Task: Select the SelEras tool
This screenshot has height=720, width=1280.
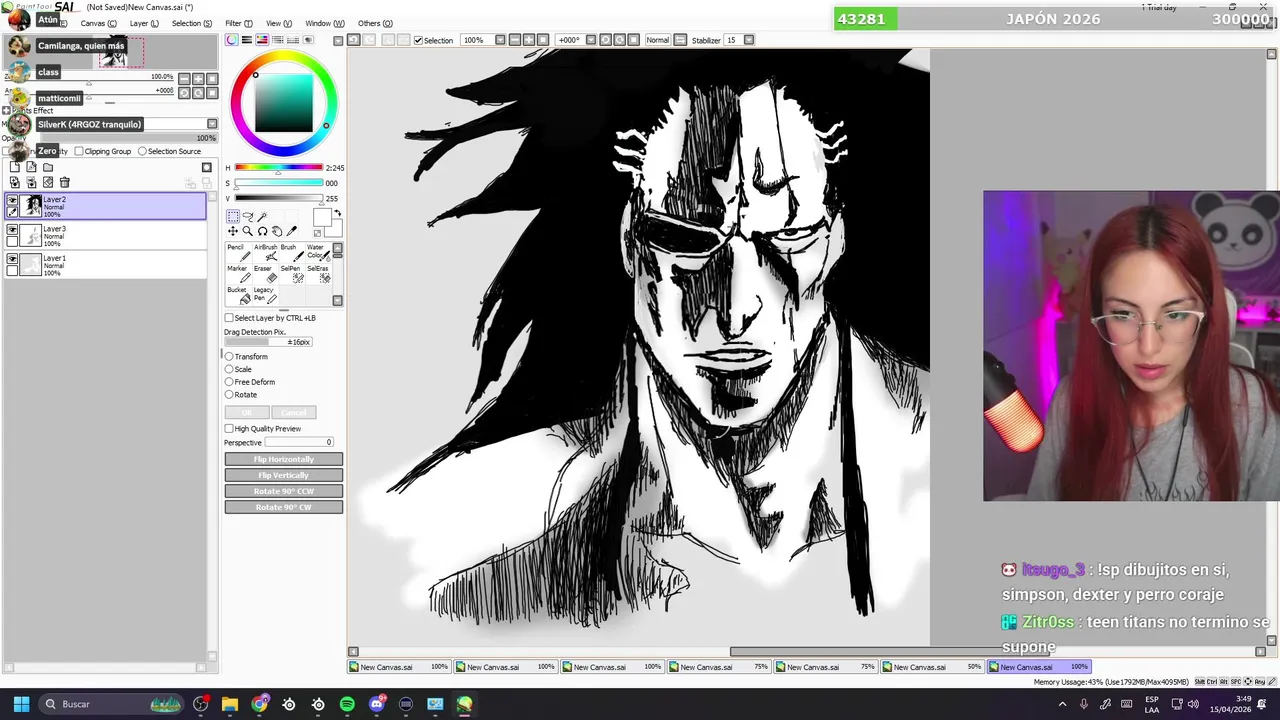Action: click(318, 273)
